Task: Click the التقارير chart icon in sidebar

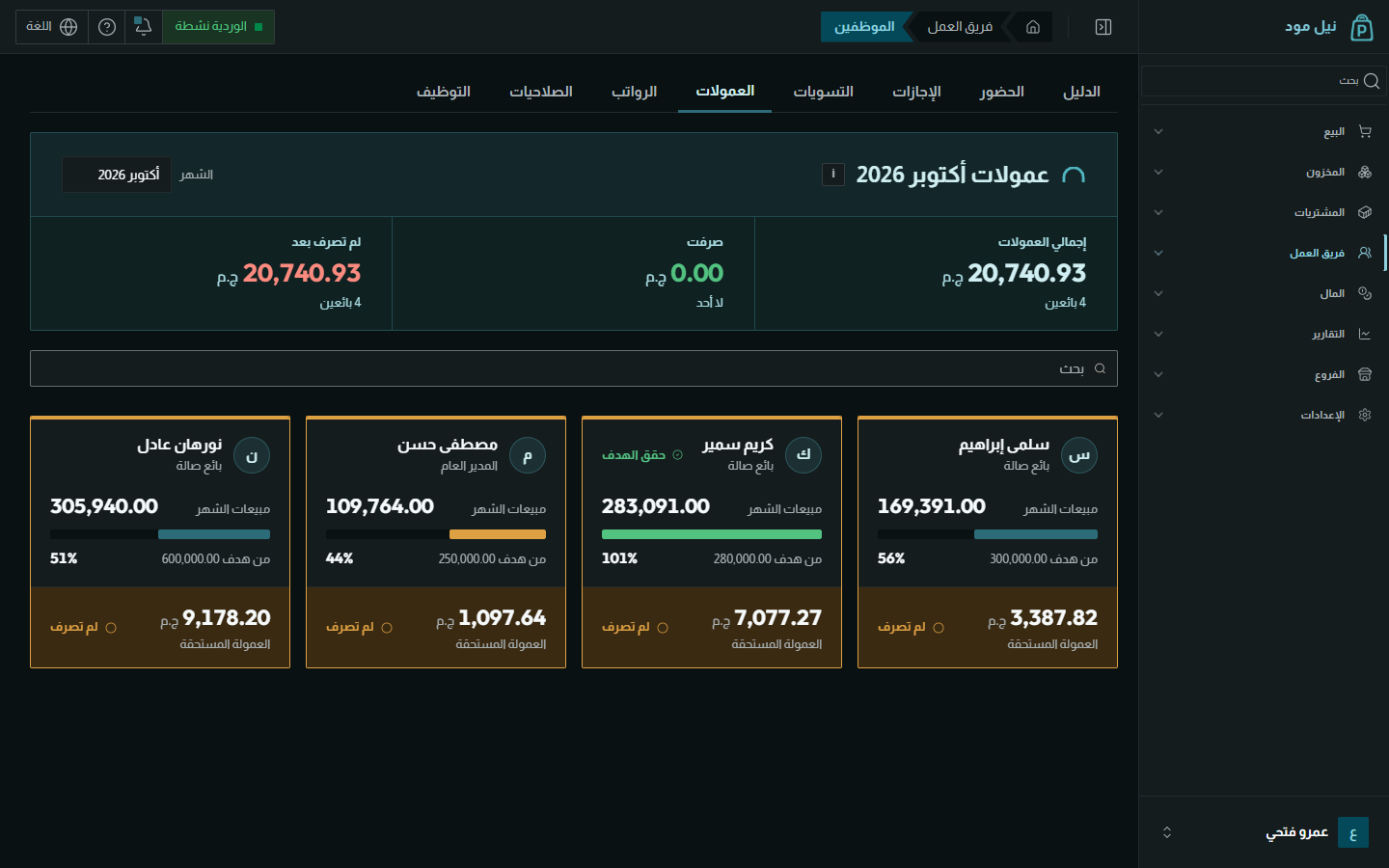Action: (1365, 334)
